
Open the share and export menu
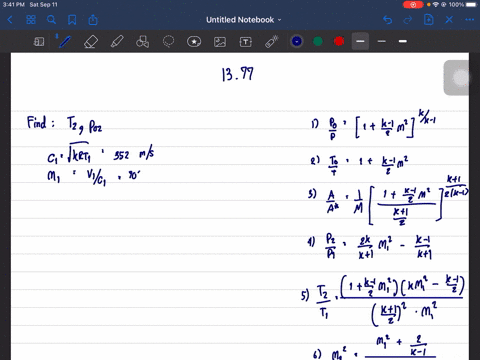93,20
